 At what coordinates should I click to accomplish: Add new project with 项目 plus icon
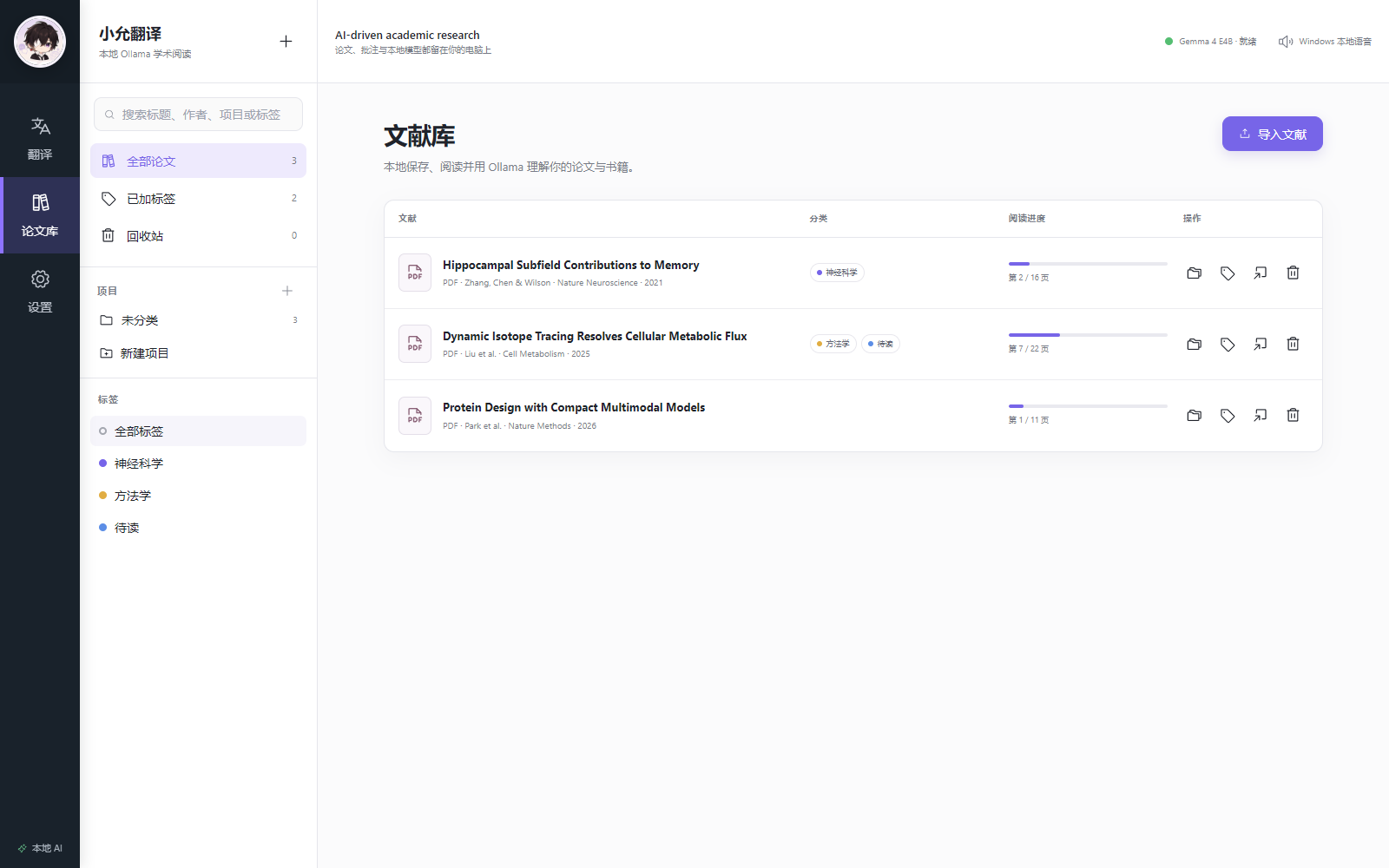pyautogui.click(x=287, y=291)
